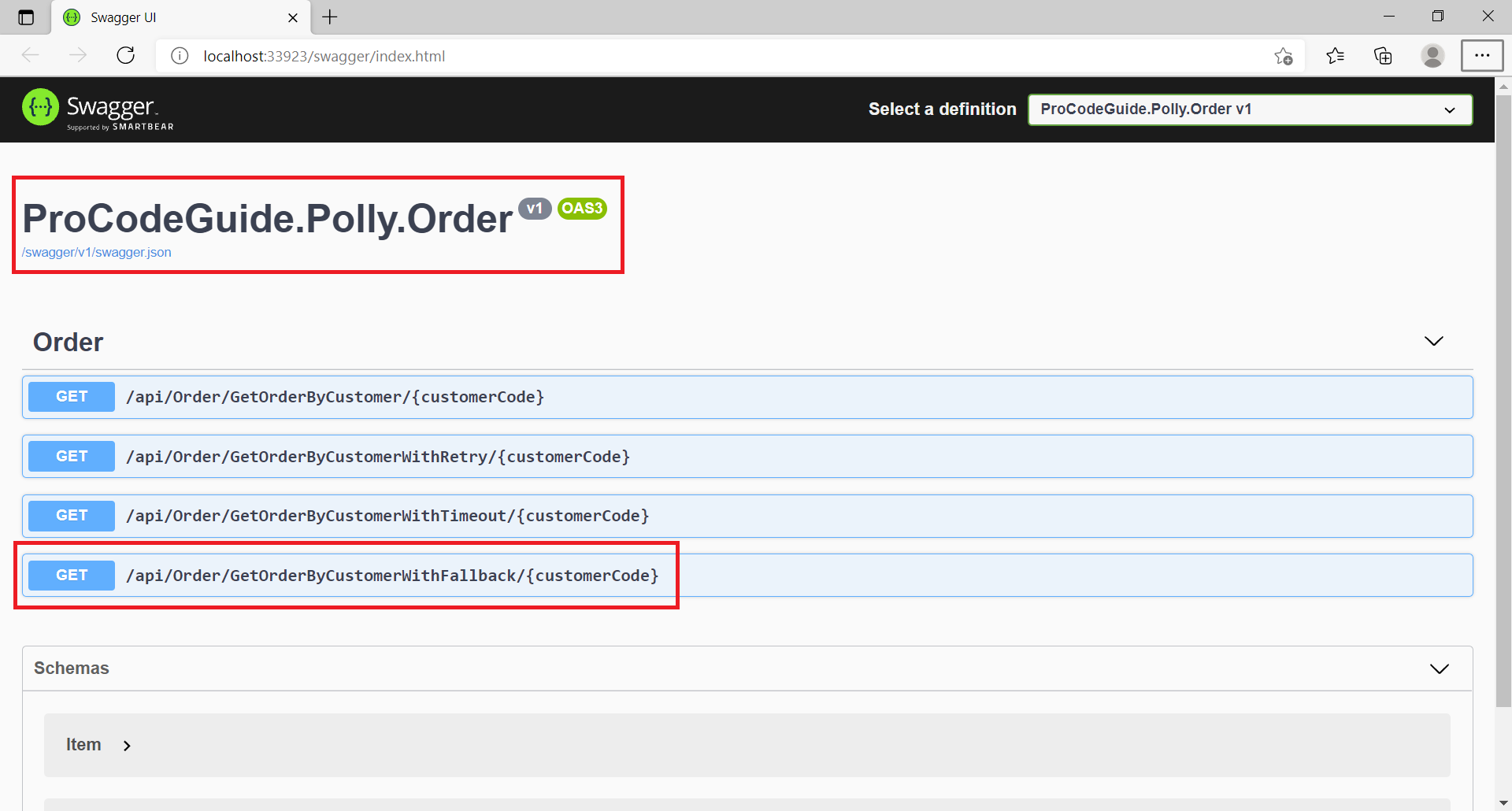Expand GET GetOrderByCustomerWithRetry endpoint
This screenshot has width=1512, height=811.
747,457
